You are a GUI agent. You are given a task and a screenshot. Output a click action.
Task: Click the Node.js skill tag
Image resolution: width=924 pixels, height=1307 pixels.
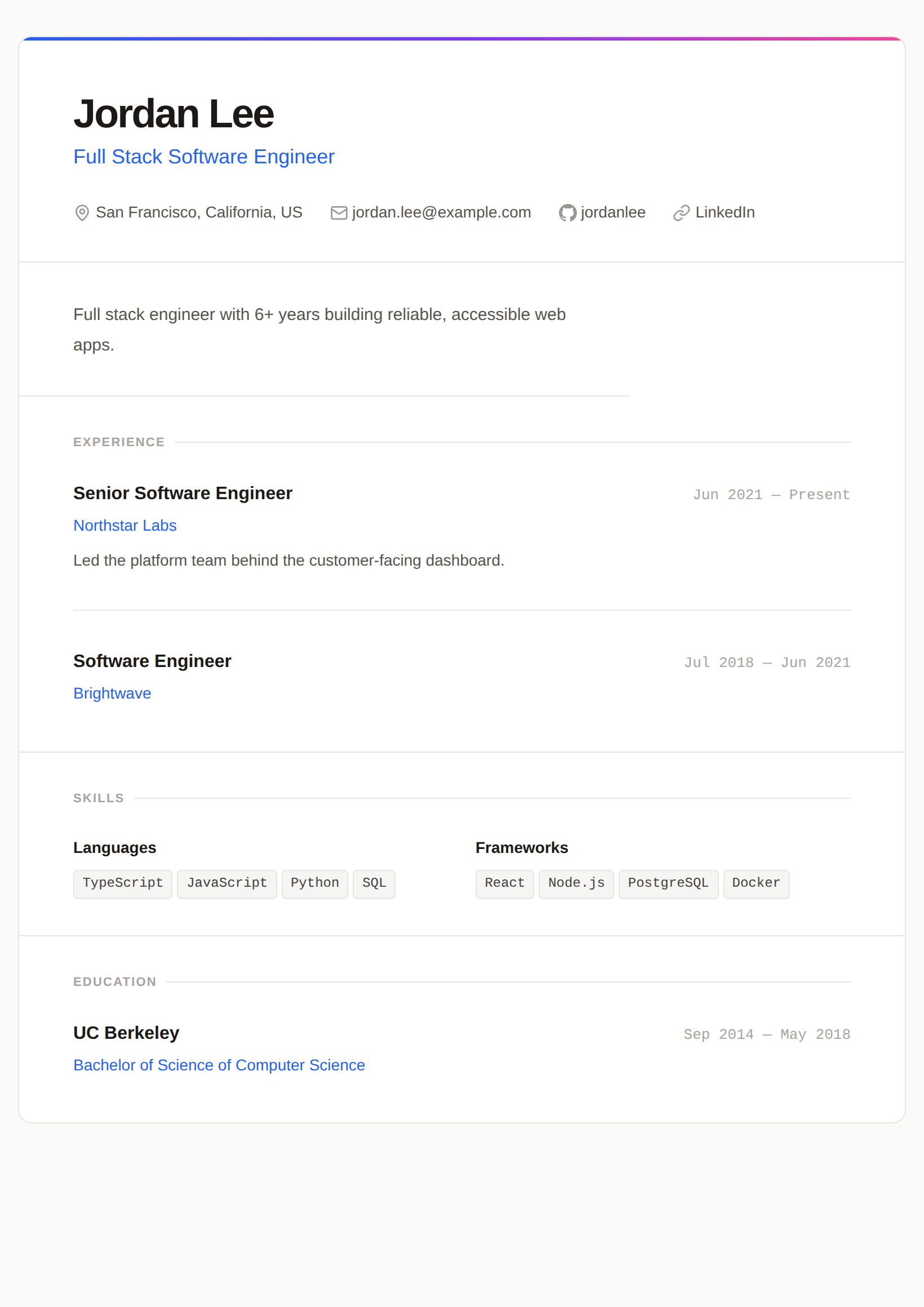tap(576, 884)
